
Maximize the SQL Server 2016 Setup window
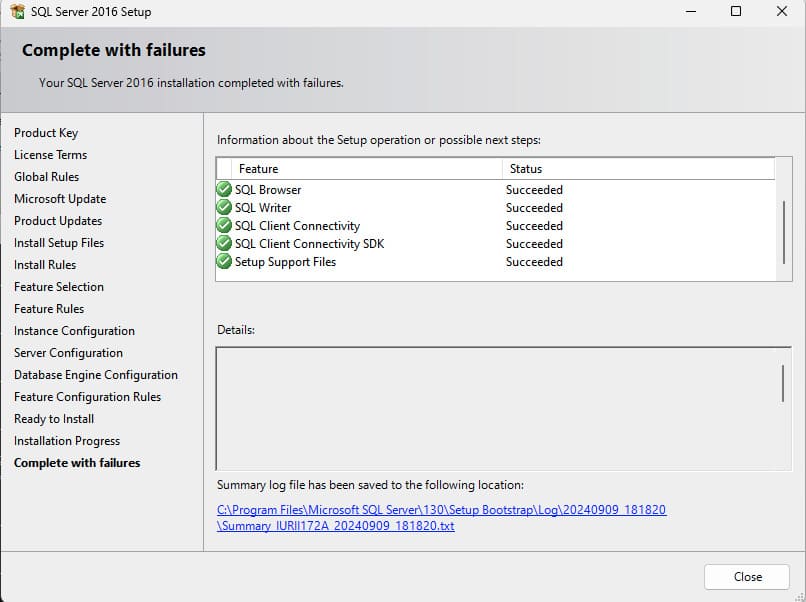click(736, 12)
